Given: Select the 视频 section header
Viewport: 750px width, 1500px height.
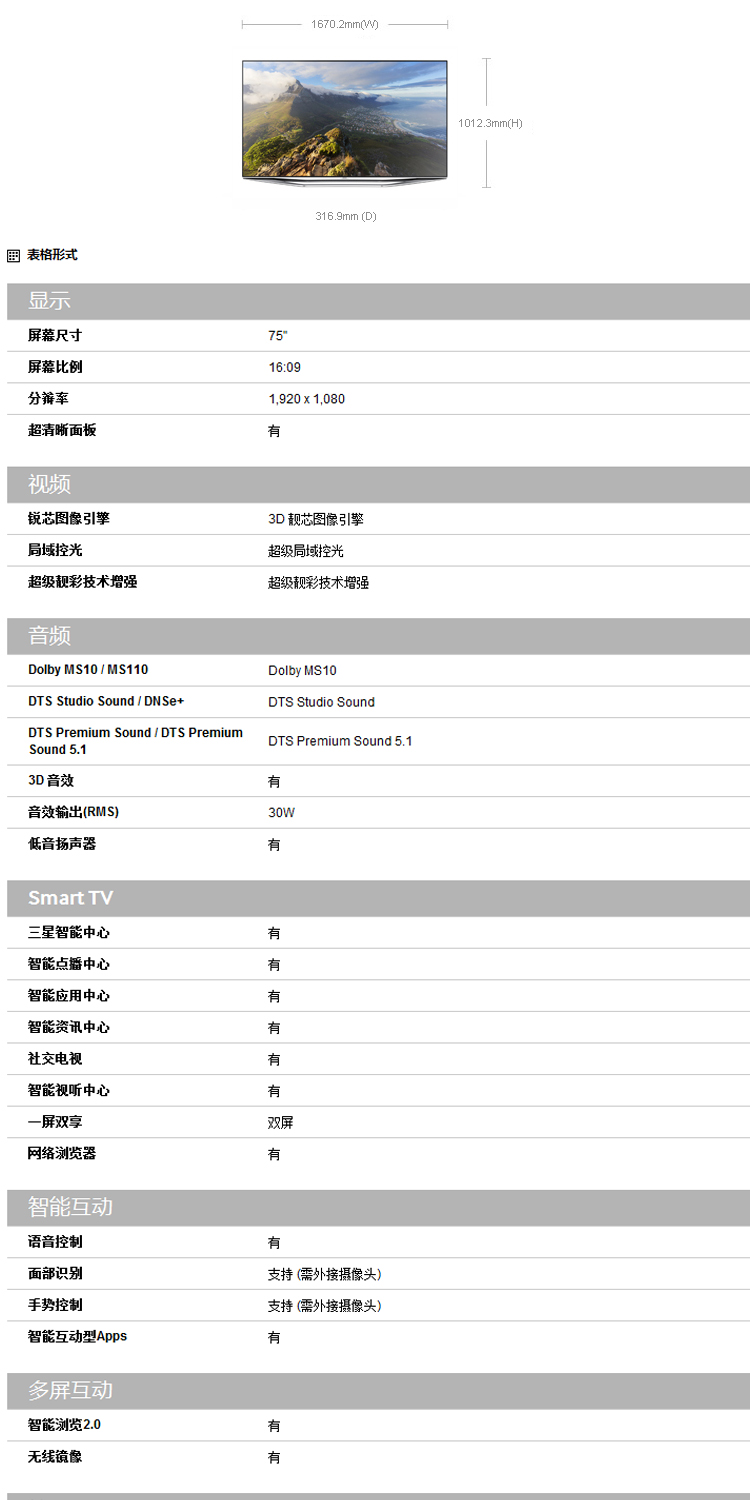Looking at the screenshot, I should click(49, 485).
